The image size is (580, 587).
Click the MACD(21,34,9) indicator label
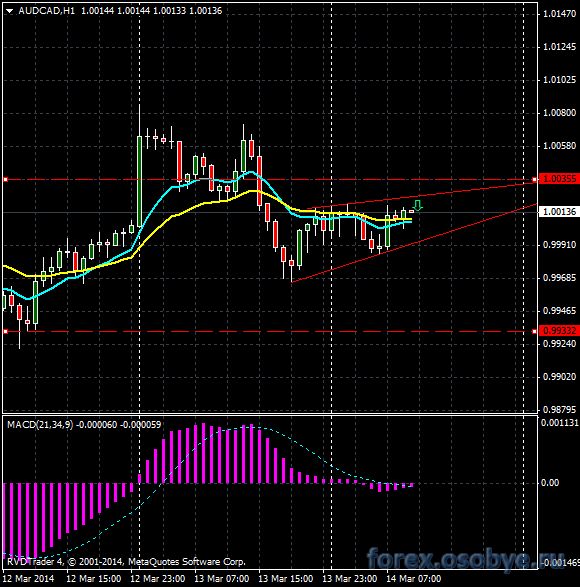tap(40, 425)
